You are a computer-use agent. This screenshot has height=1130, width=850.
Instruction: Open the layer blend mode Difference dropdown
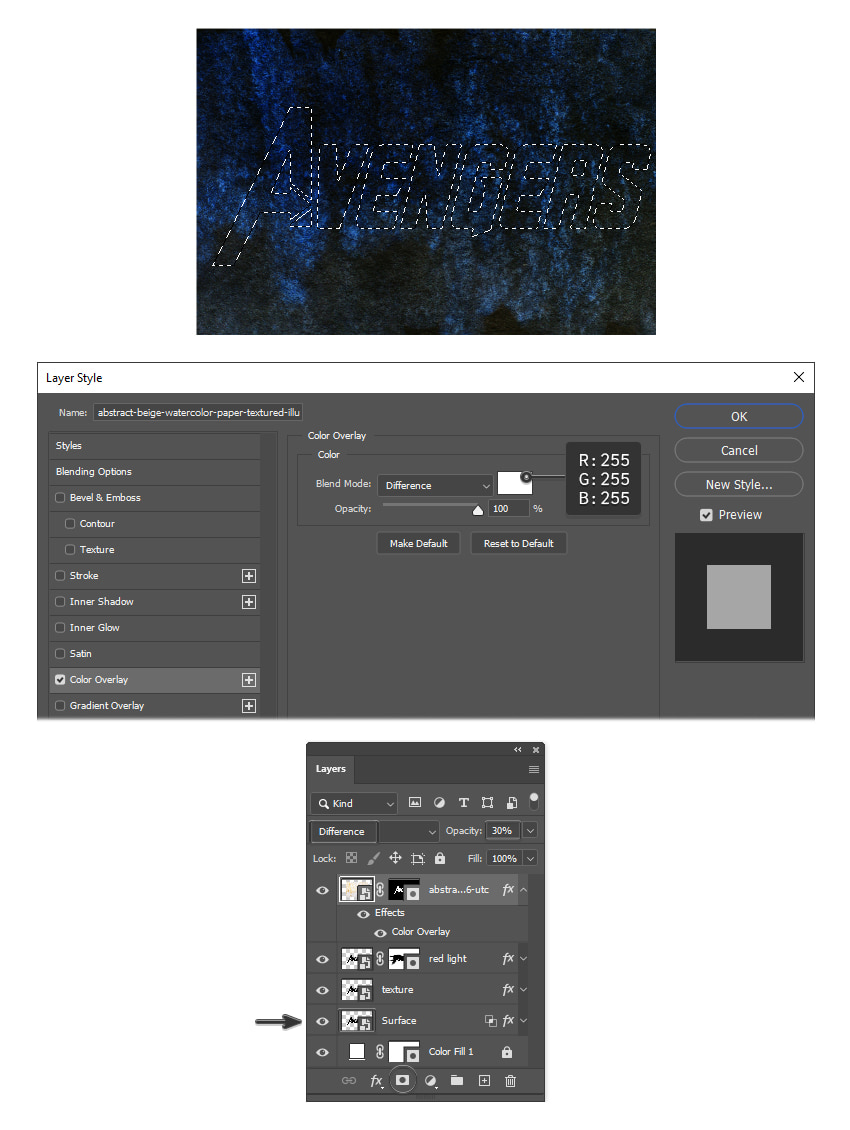374,831
